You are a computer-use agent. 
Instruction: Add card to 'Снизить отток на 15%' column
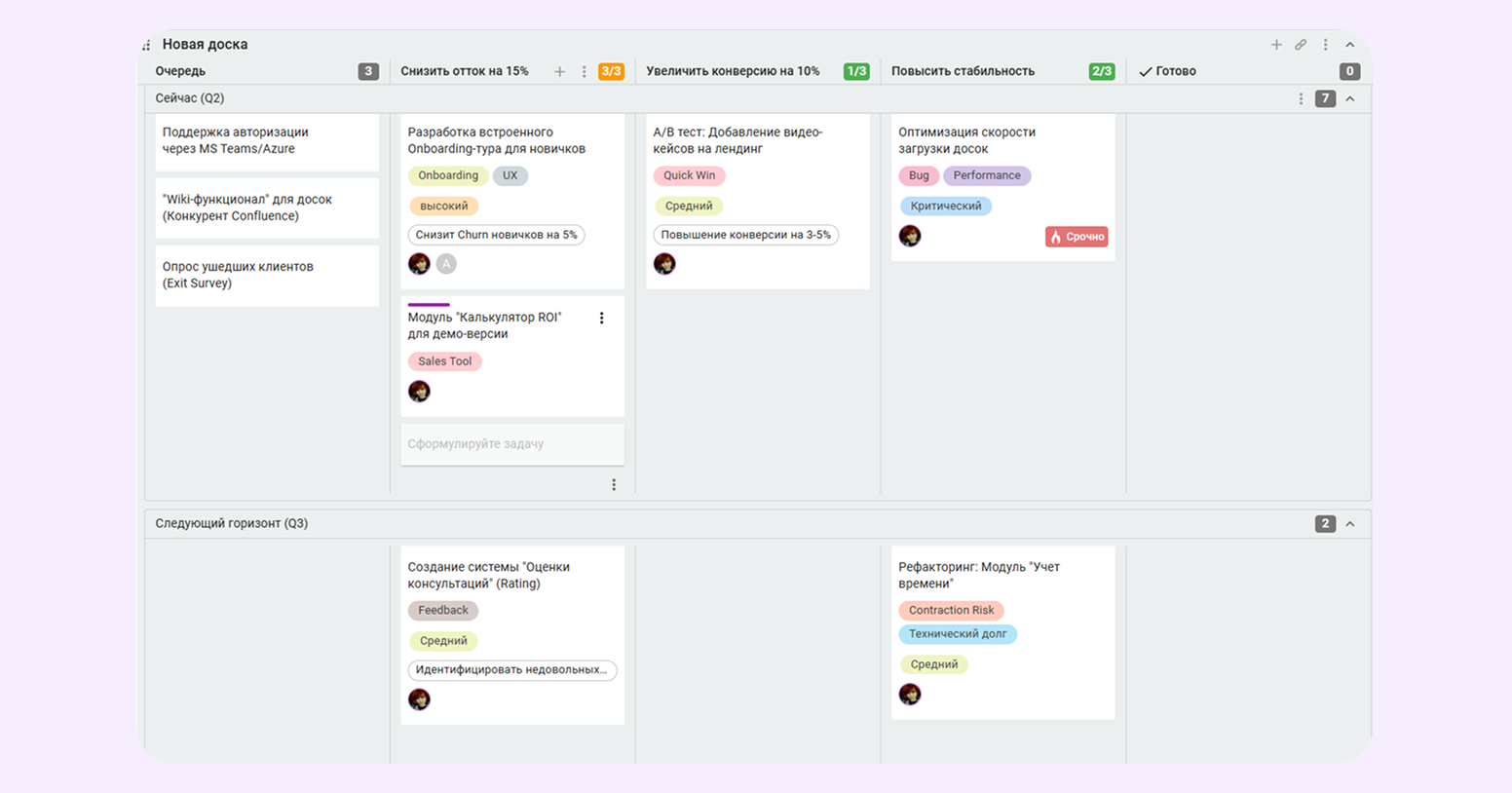pyautogui.click(x=560, y=71)
